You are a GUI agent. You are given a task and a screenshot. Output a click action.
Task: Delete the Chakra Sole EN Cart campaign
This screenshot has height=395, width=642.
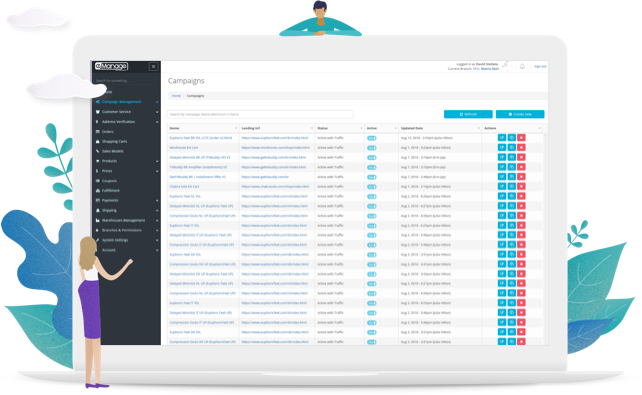point(521,186)
